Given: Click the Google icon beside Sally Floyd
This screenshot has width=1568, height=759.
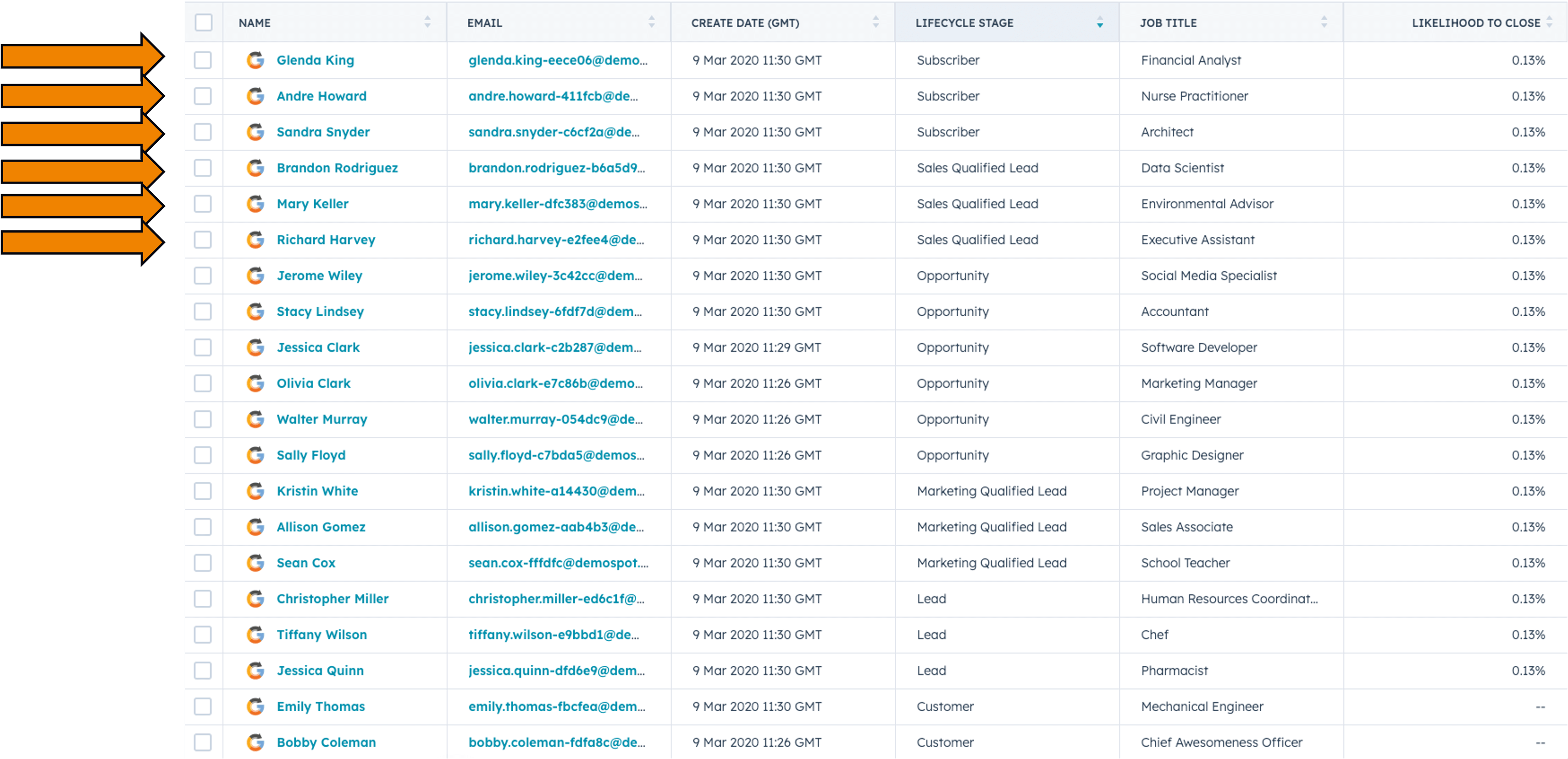Looking at the screenshot, I should pyautogui.click(x=255, y=455).
